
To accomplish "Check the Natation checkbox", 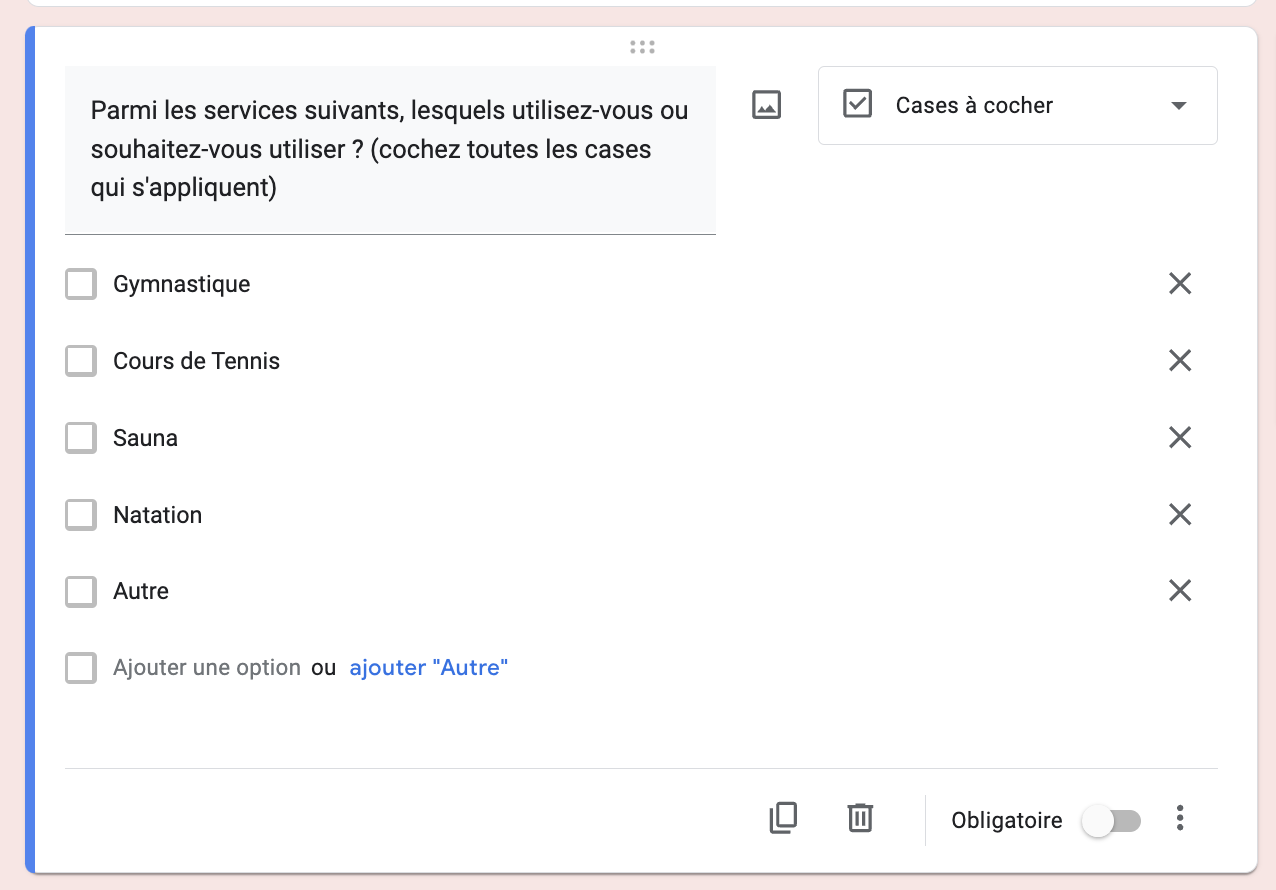I will tap(80, 514).
